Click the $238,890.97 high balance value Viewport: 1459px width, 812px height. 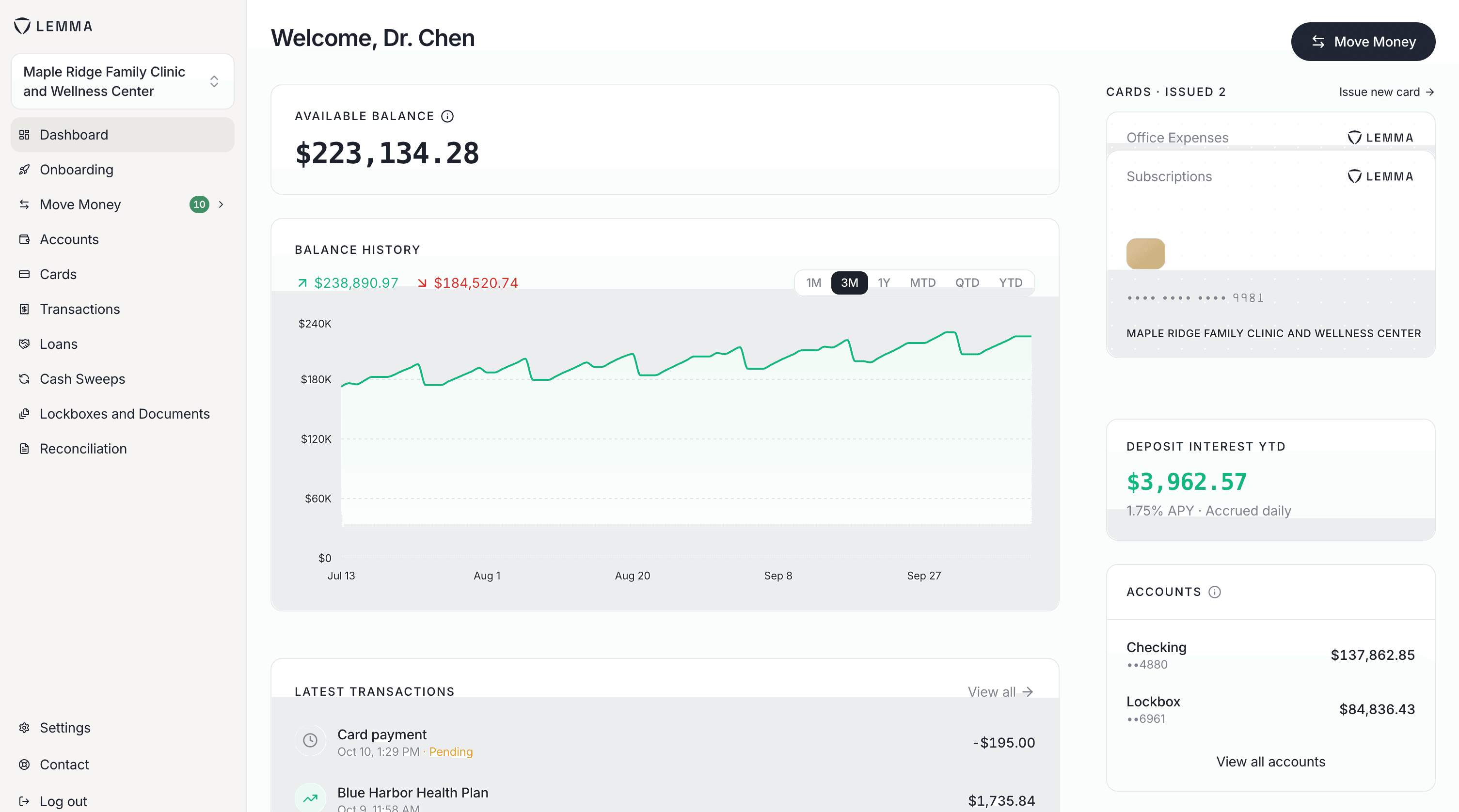(356, 282)
